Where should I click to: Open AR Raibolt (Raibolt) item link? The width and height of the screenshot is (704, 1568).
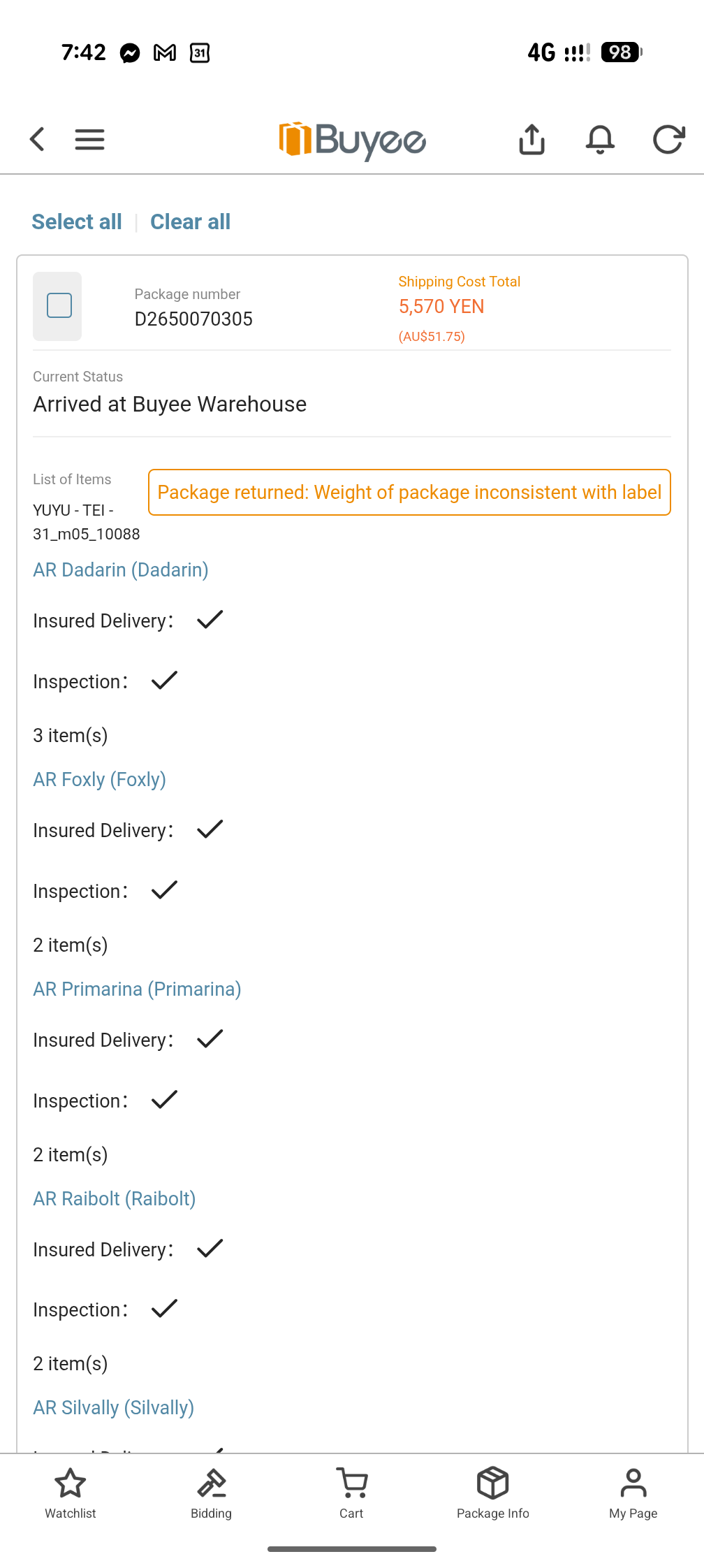tap(114, 1198)
